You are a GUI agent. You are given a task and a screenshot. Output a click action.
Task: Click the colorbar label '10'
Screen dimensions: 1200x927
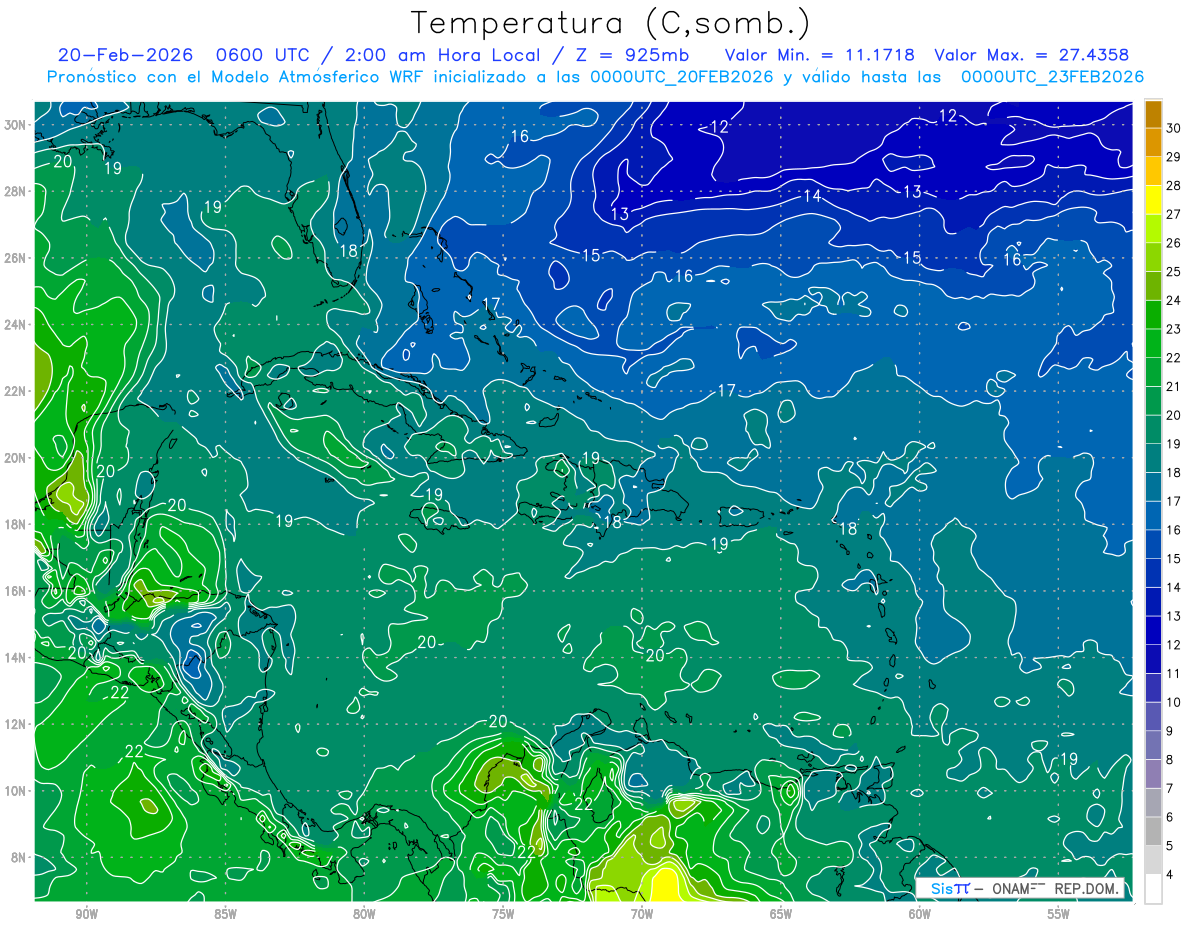tap(1174, 702)
